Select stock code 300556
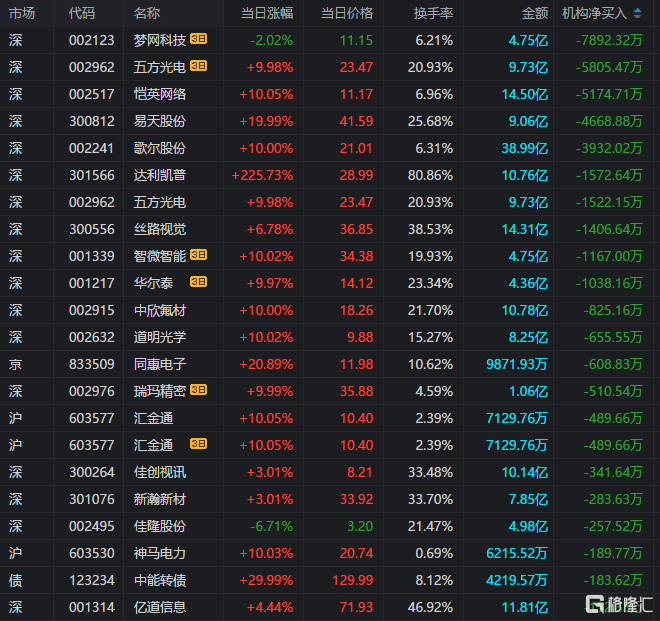Viewport: 660px width, 621px height. click(91, 229)
